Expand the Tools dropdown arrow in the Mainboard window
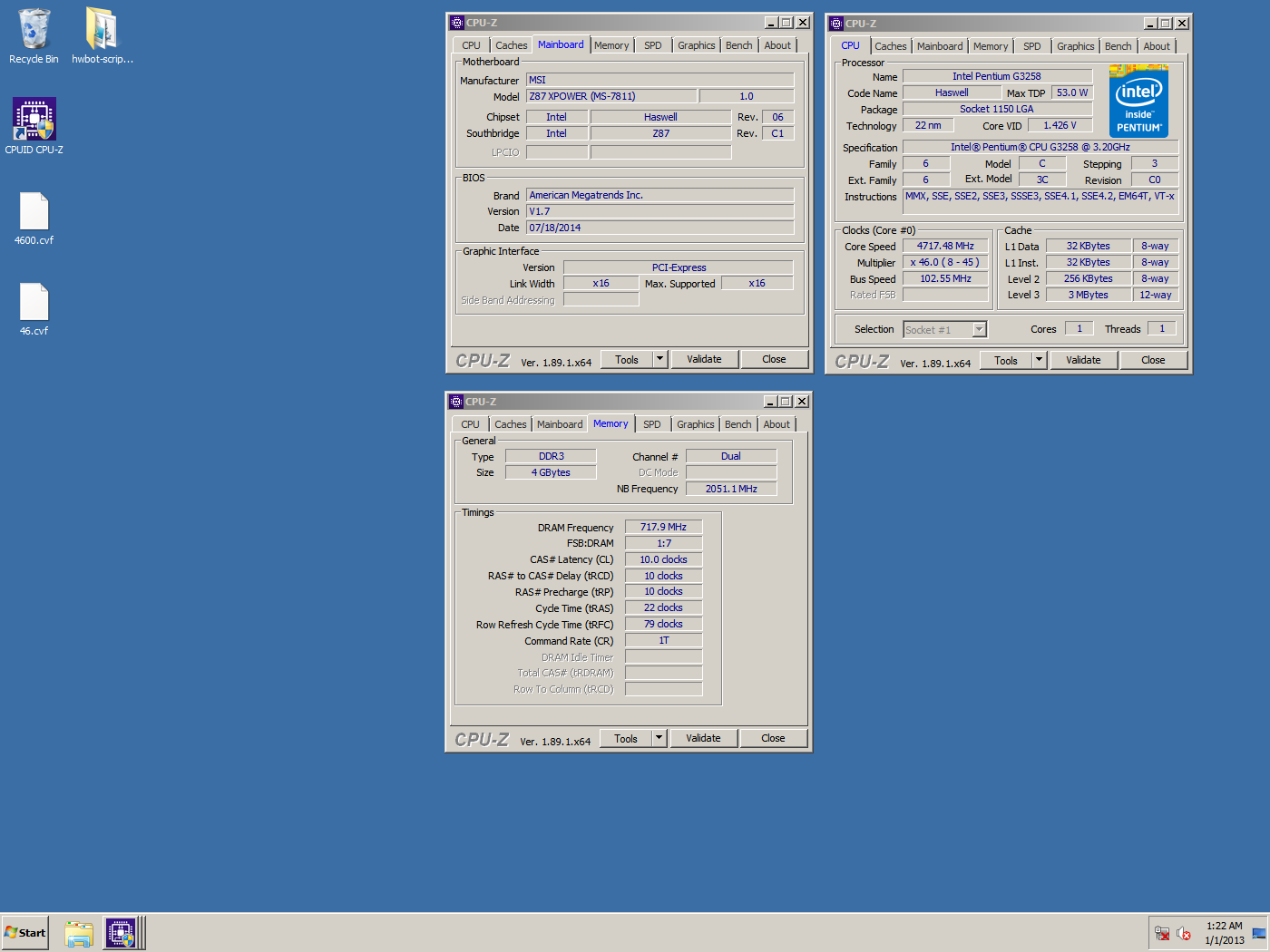This screenshot has height=952, width=1270. 659,359
